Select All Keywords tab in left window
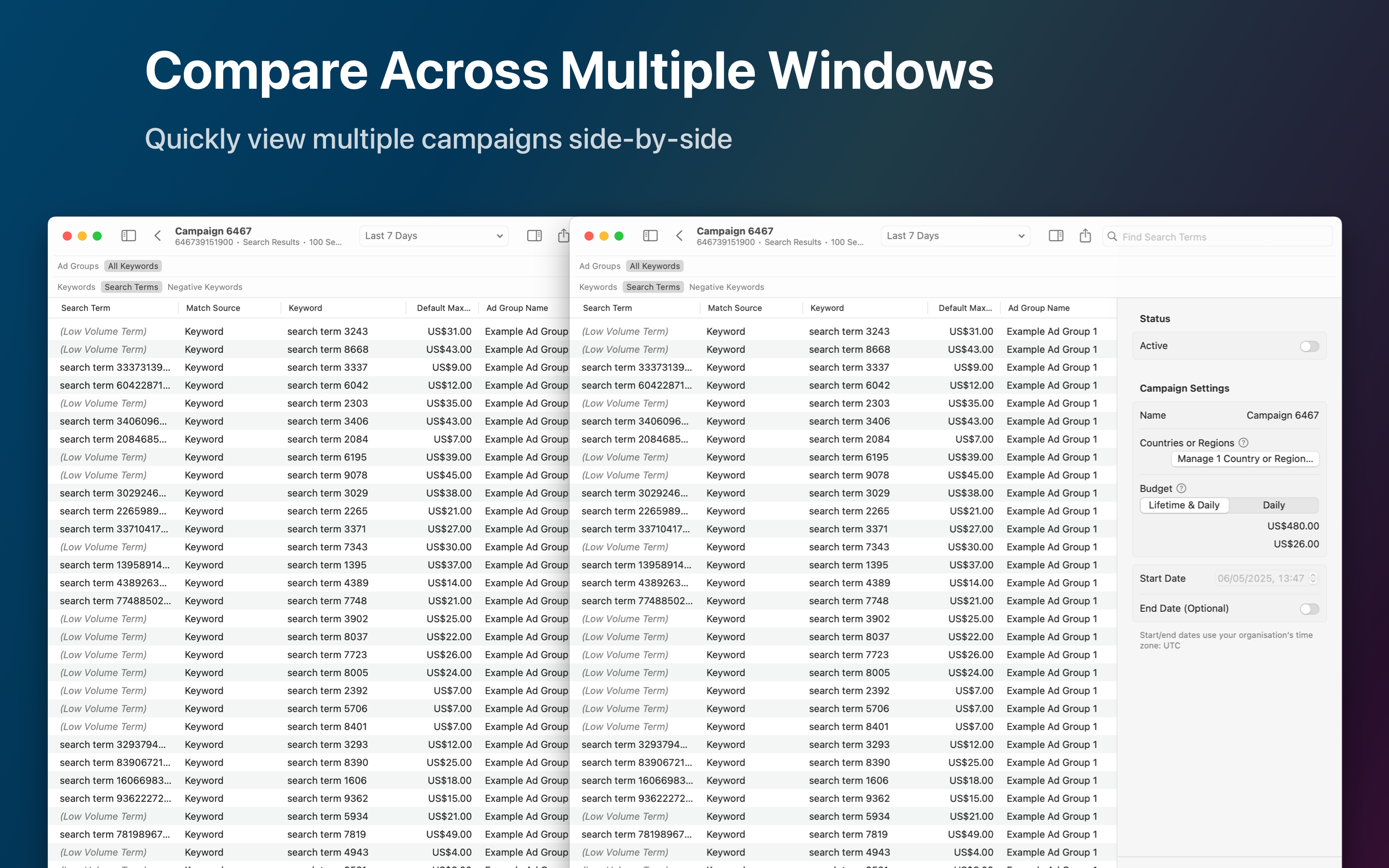This screenshot has width=1389, height=868. pyautogui.click(x=133, y=266)
